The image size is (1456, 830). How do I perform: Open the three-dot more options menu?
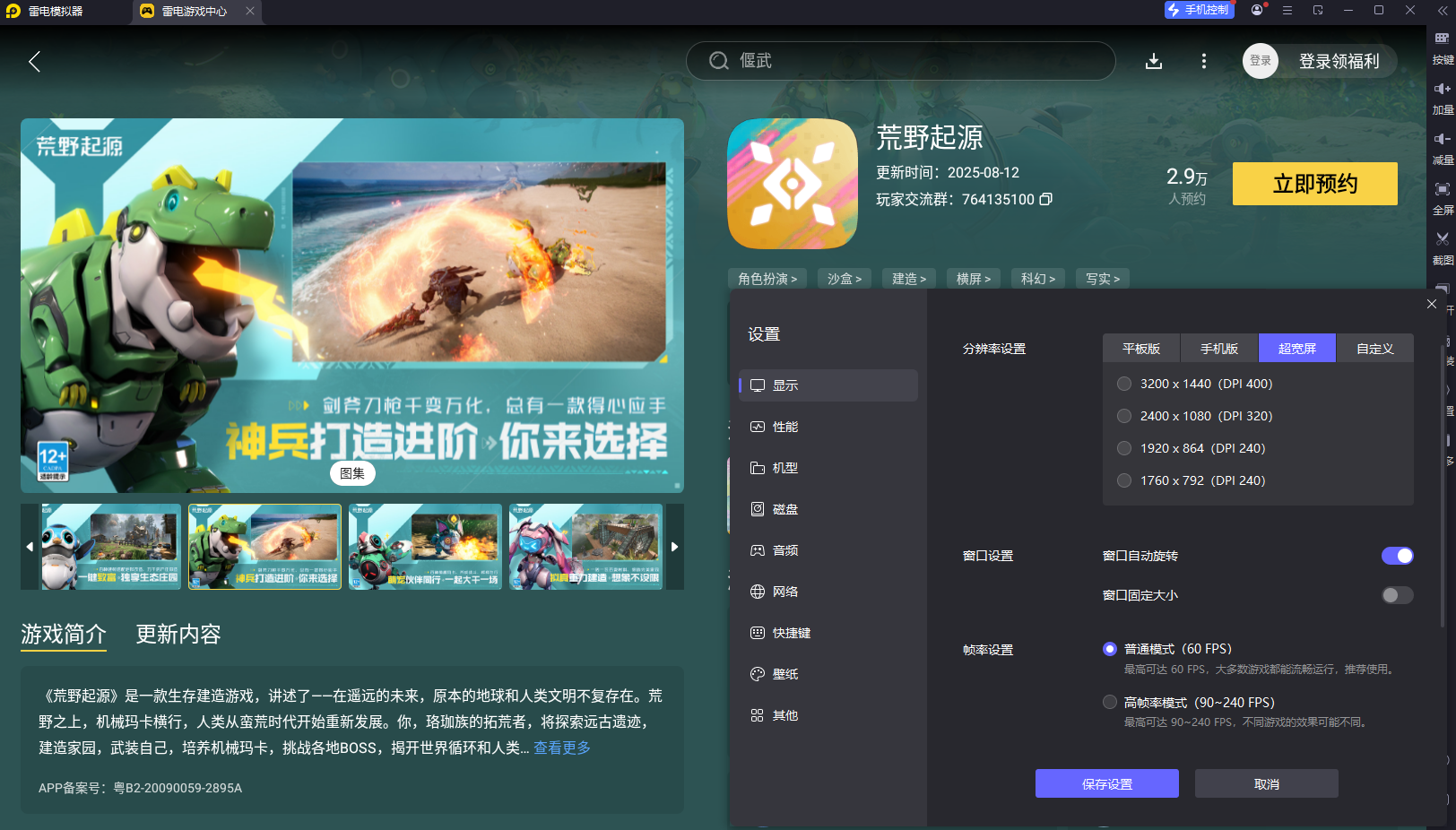(x=1203, y=61)
